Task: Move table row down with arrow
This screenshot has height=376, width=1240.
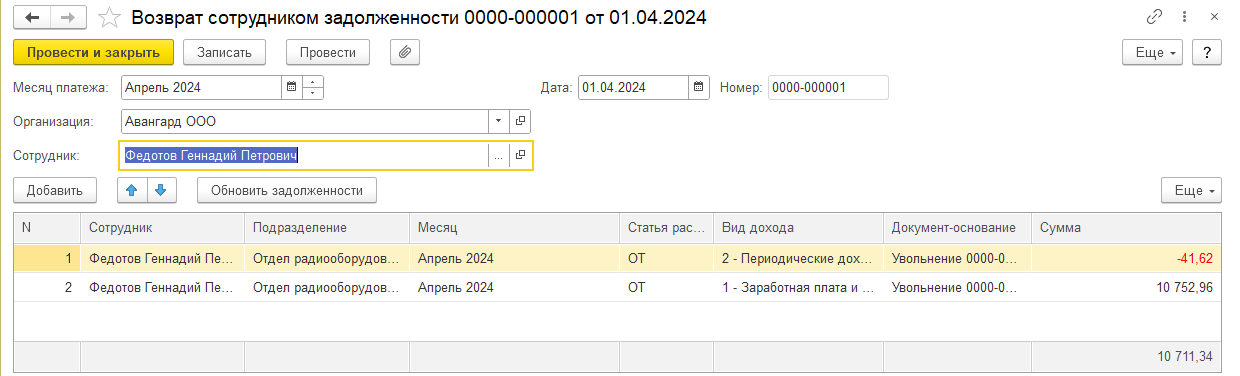Action: (161, 189)
